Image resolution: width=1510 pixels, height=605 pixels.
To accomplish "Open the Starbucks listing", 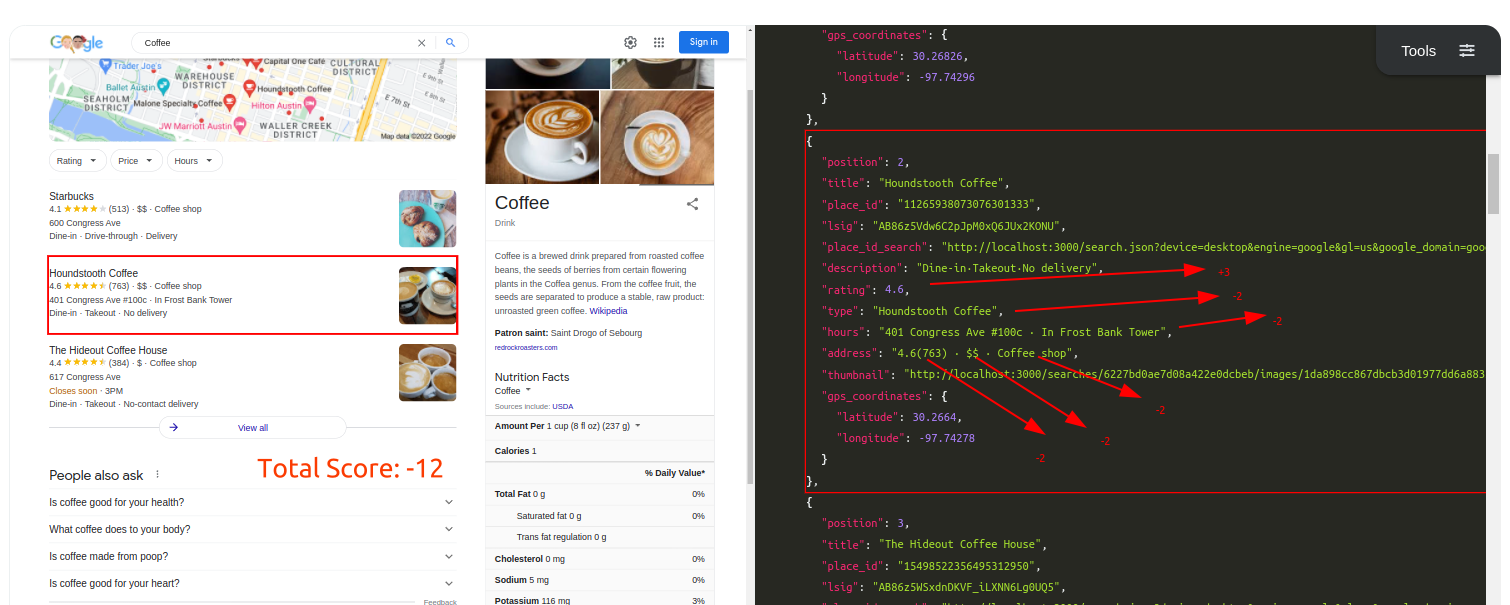I will (72, 196).
